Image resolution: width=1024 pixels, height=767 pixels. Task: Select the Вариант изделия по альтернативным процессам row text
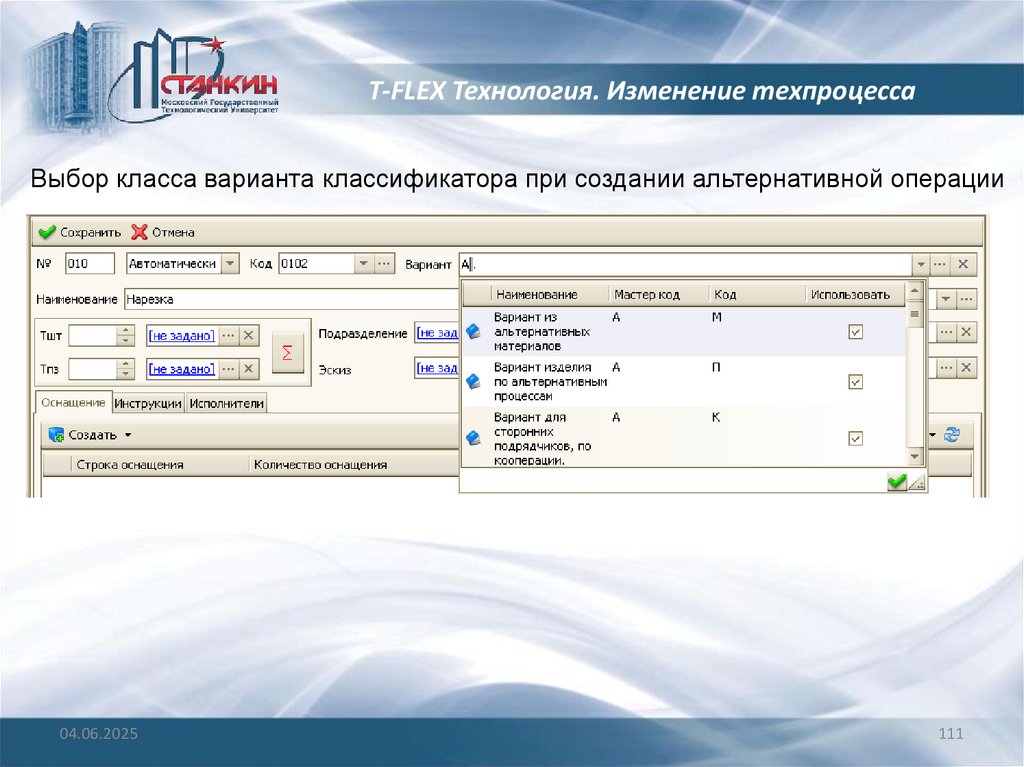click(551, 382)
